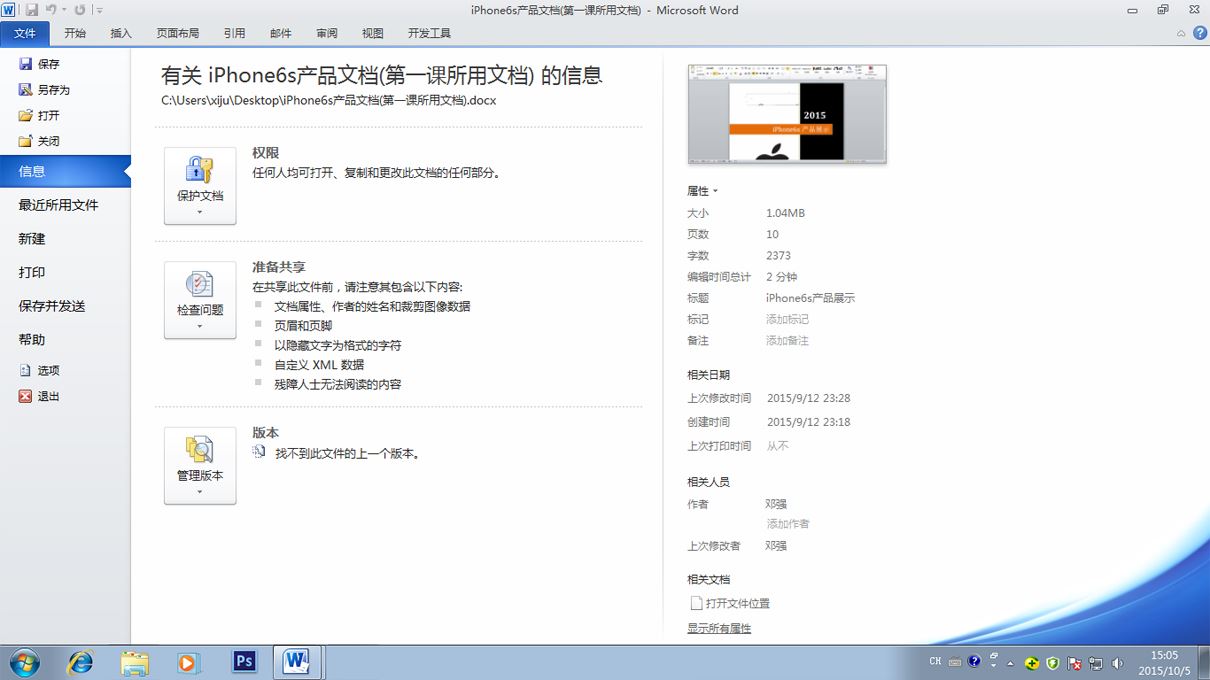Click the Redo icon in the title bar

coord(79,10)
